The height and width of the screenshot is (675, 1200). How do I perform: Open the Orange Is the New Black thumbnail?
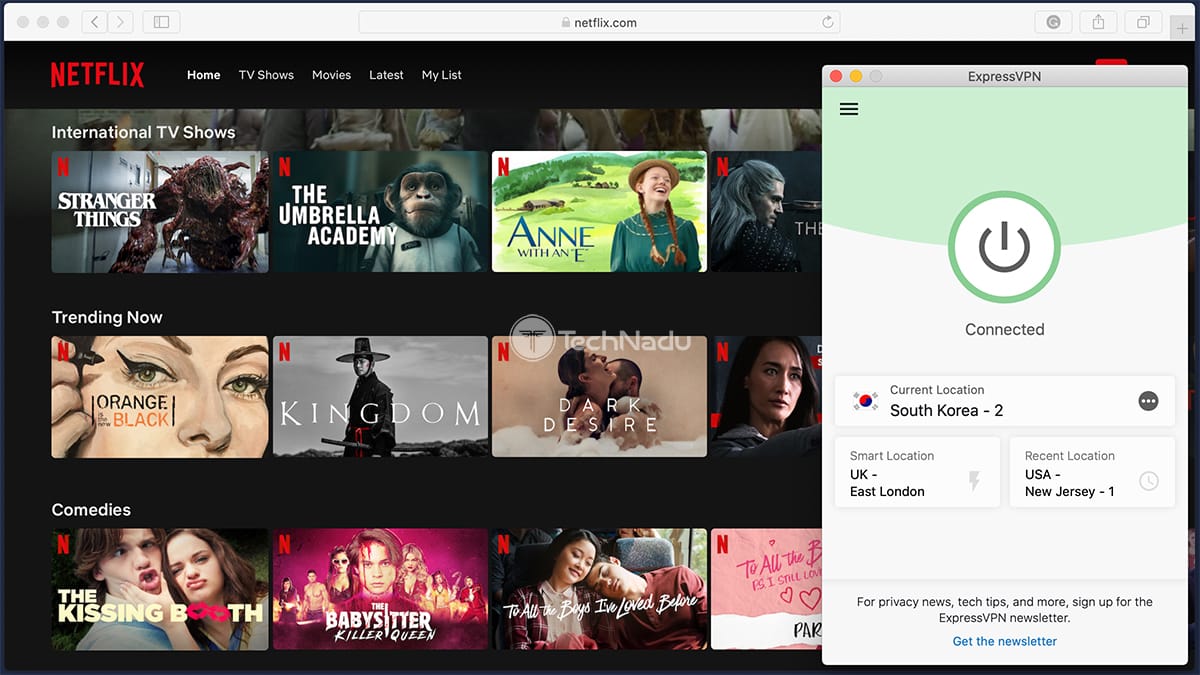click(160, 397)
